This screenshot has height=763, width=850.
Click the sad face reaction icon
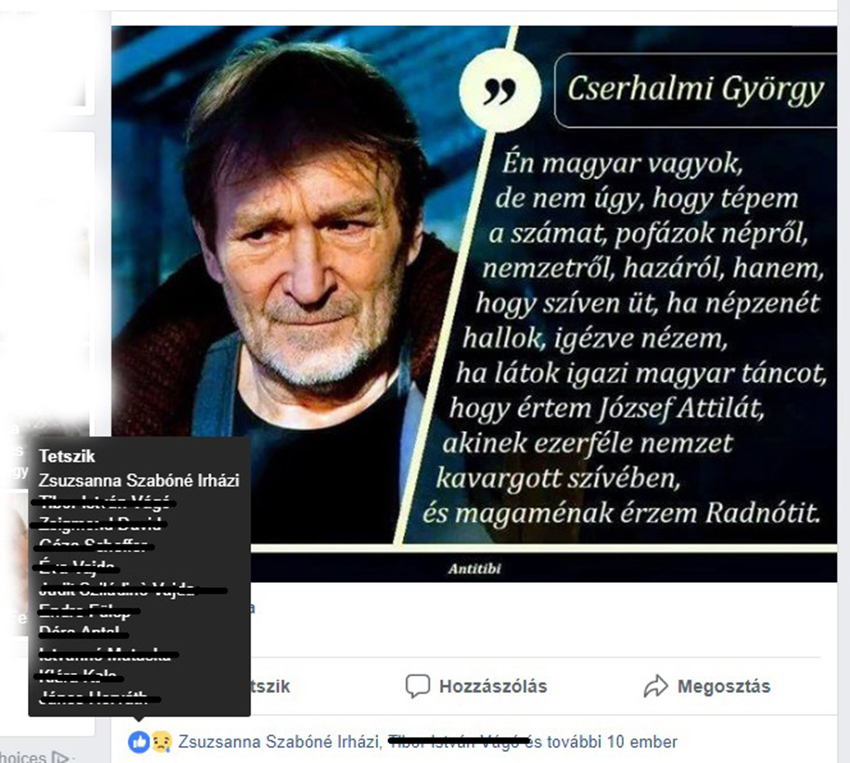[162, 742]
